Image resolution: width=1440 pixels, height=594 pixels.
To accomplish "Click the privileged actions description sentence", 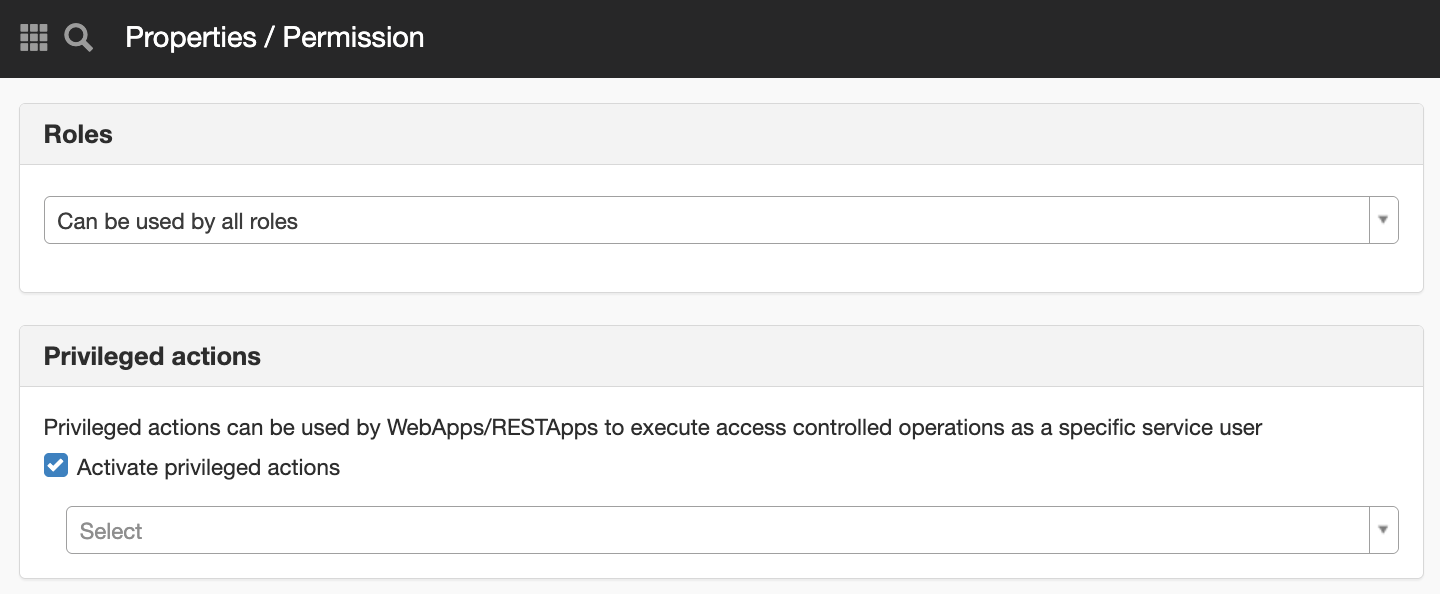I will (653, 428).
